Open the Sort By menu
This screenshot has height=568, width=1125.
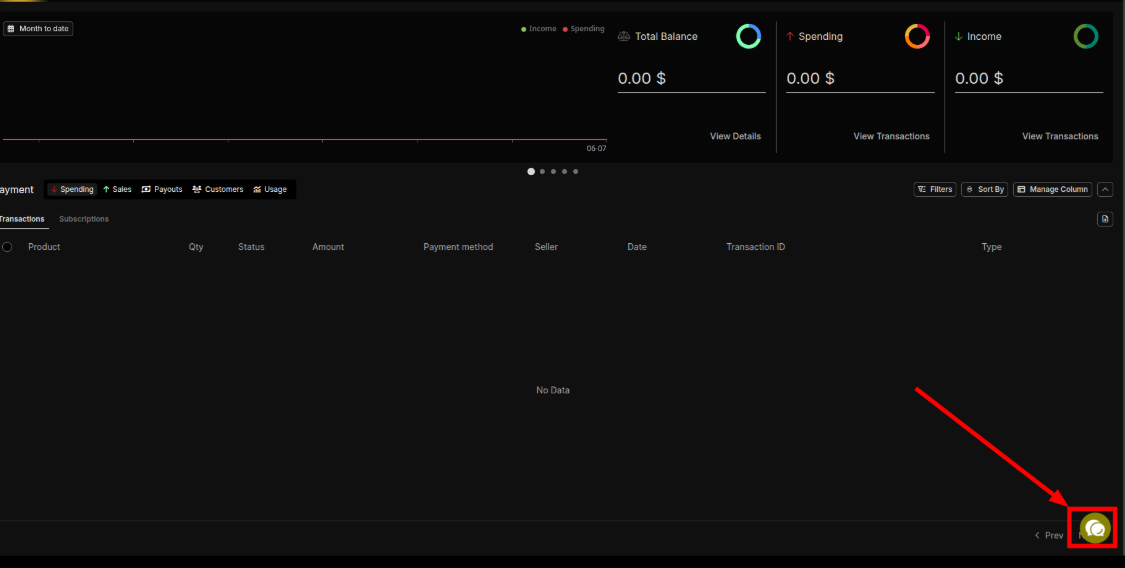tap(984, 189)
